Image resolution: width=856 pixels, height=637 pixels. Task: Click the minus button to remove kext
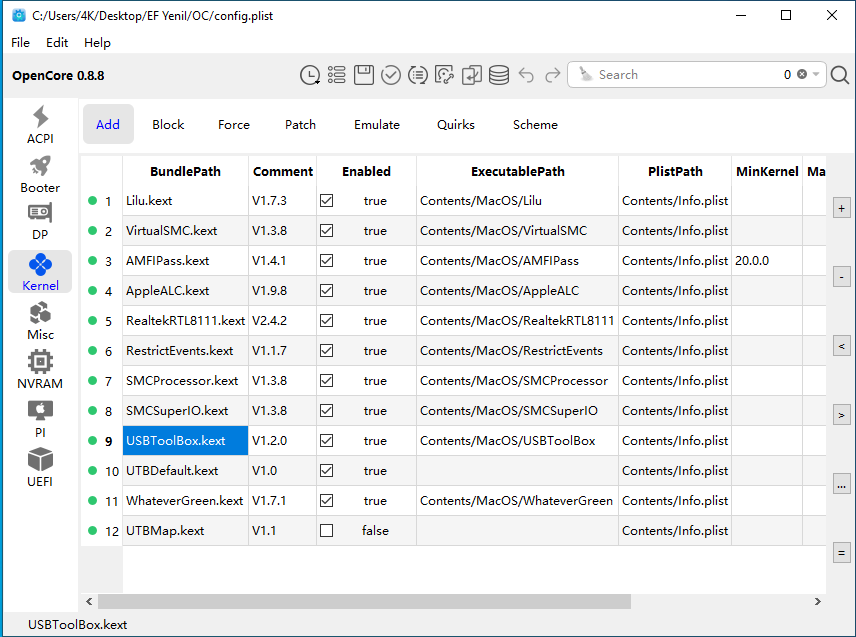click(x=841, y=277)
